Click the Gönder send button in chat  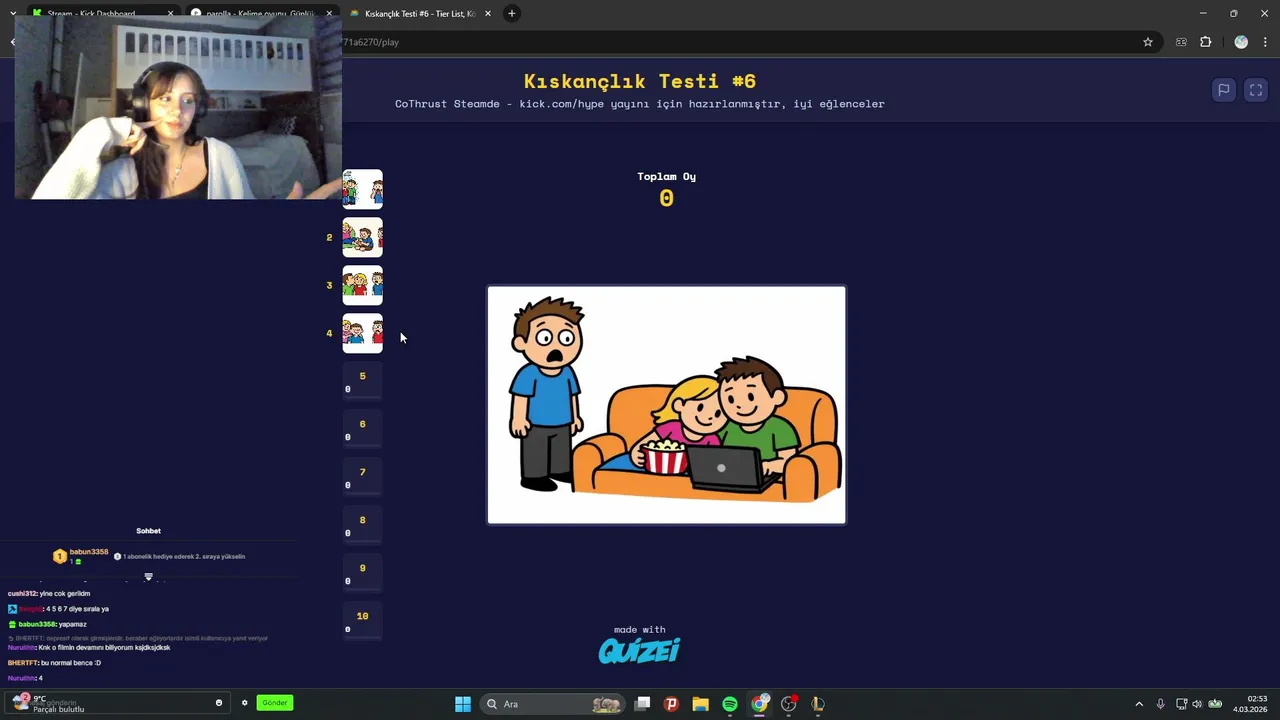point(275,703)
